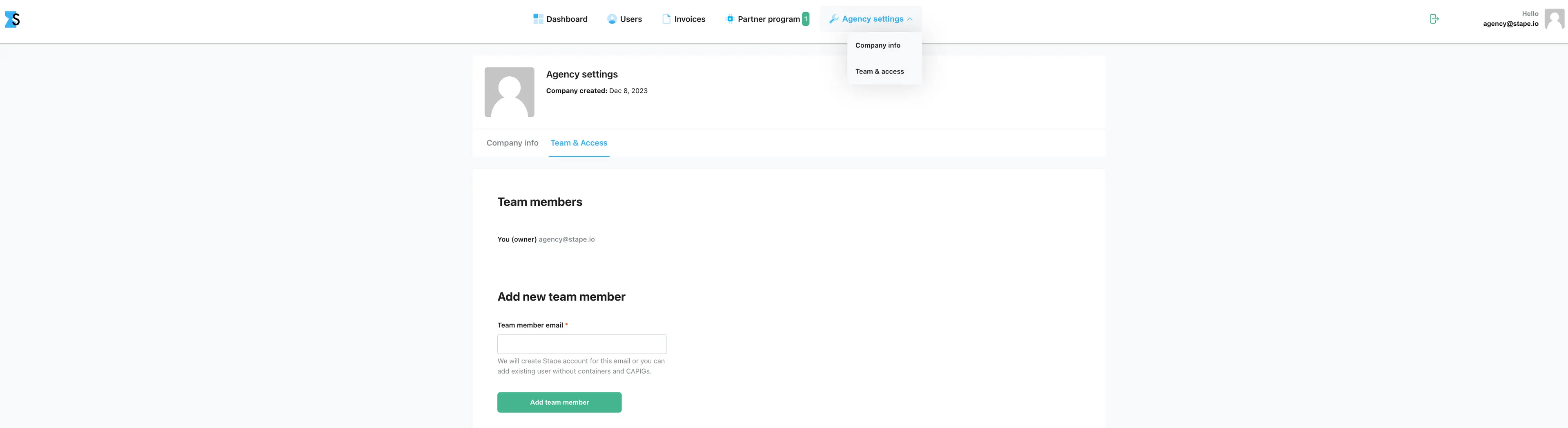
Task: Click the Partner program chip icon
Action: coord(730,19)
